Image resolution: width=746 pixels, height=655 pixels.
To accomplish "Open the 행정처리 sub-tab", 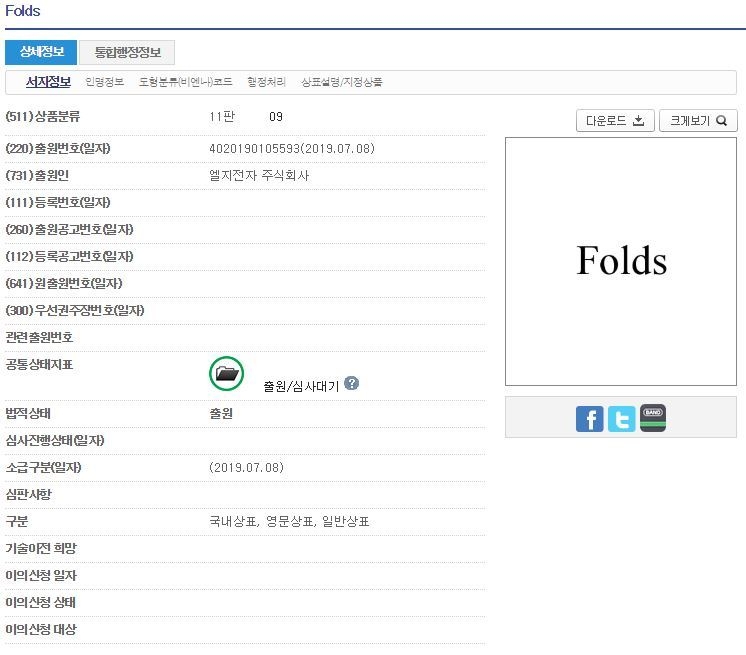I will [x=266, y=82].
